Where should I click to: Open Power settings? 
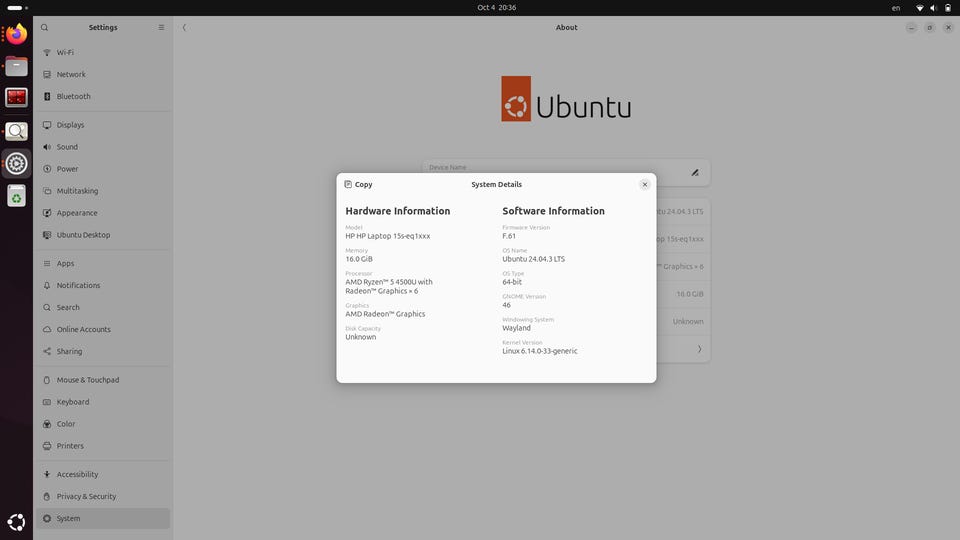pos(103,169)
